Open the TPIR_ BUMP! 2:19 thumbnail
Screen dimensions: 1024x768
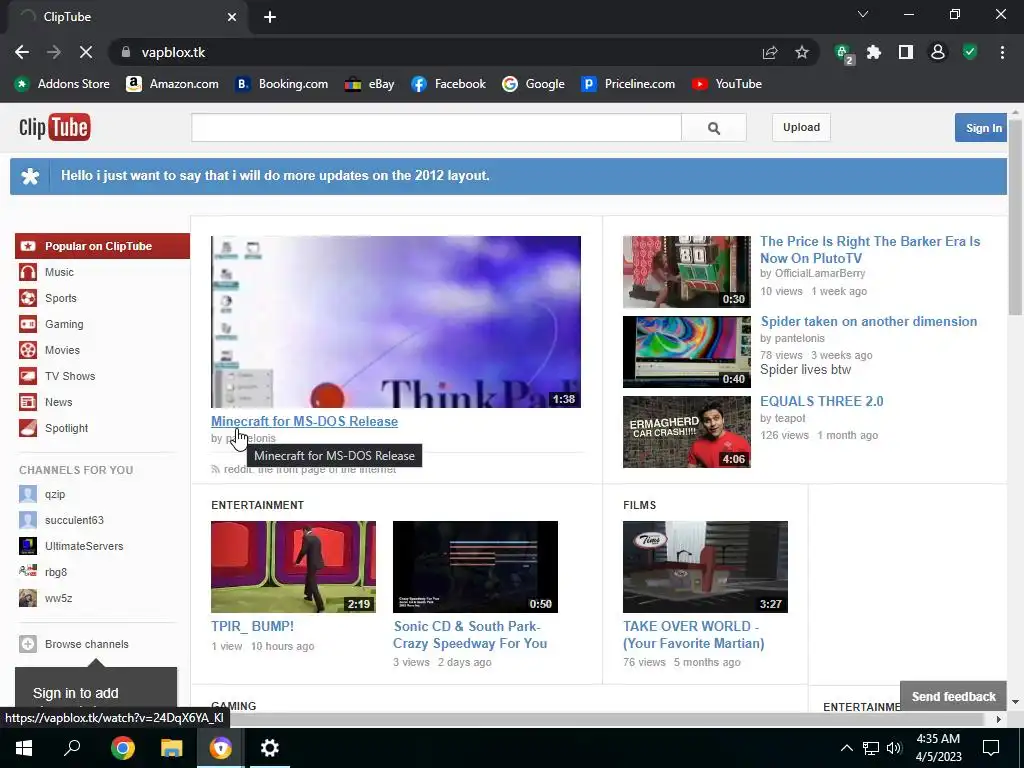click(293, 567)
